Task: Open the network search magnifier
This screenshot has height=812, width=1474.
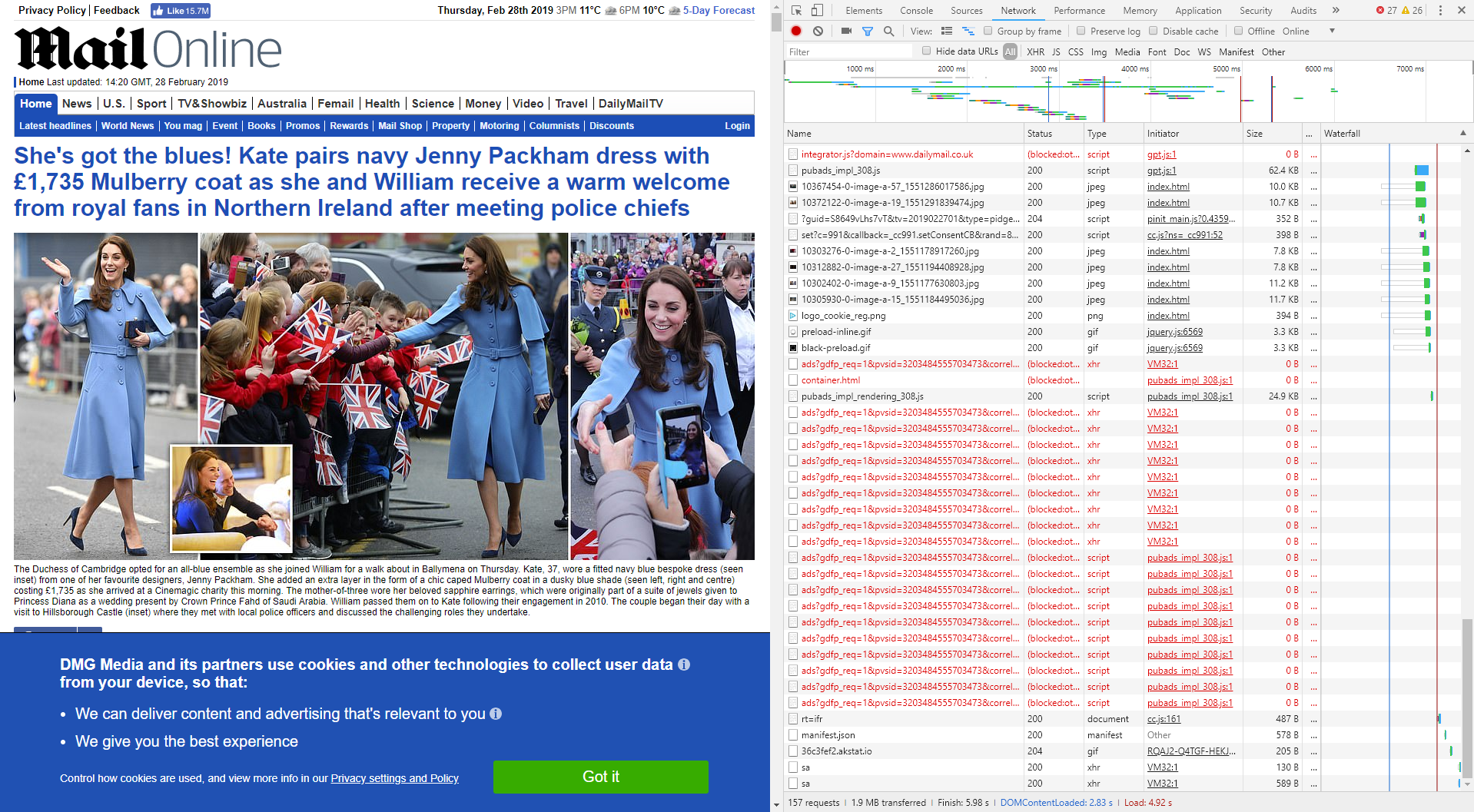Action: [x=888, y=31]
